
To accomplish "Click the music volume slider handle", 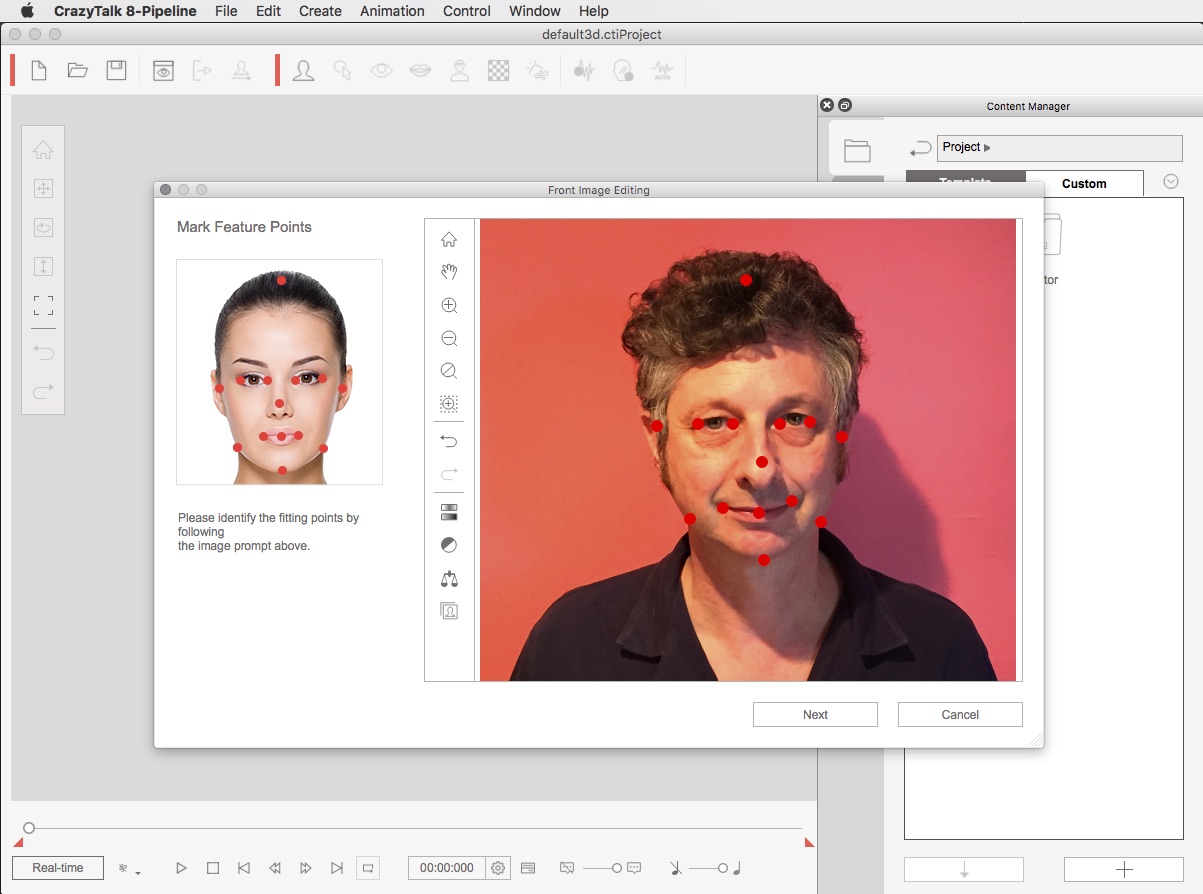I will click(723, 868).
